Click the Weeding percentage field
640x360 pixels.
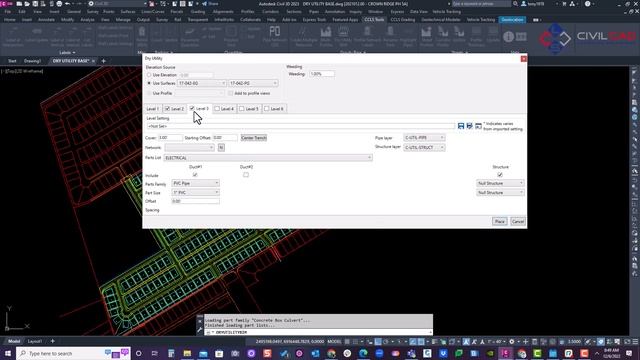322,74
